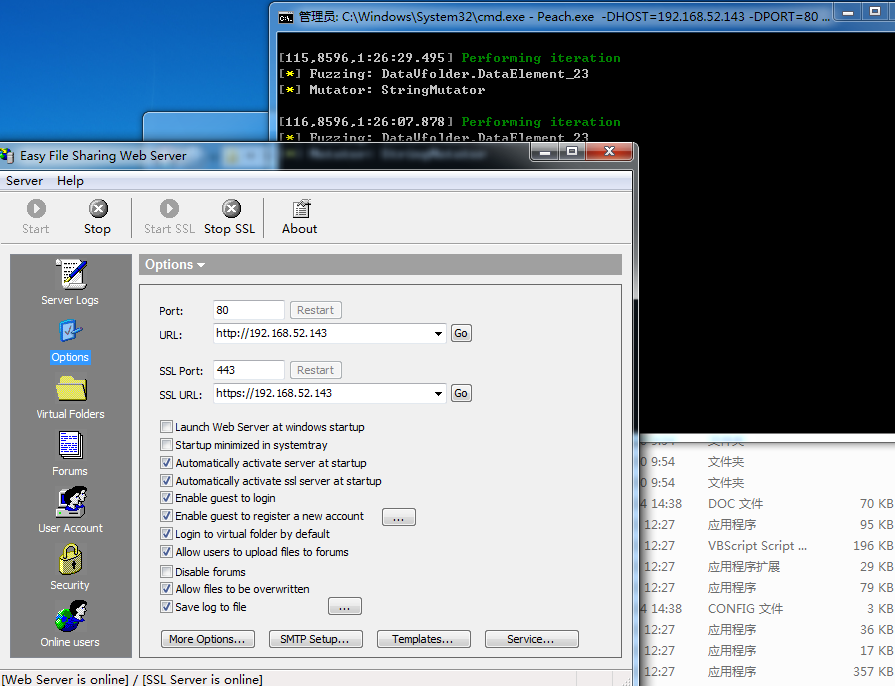This screenshot has width=895, height=686.
Task: Open the Help menu
Action: pyautogui.click(x=70, y=181)
